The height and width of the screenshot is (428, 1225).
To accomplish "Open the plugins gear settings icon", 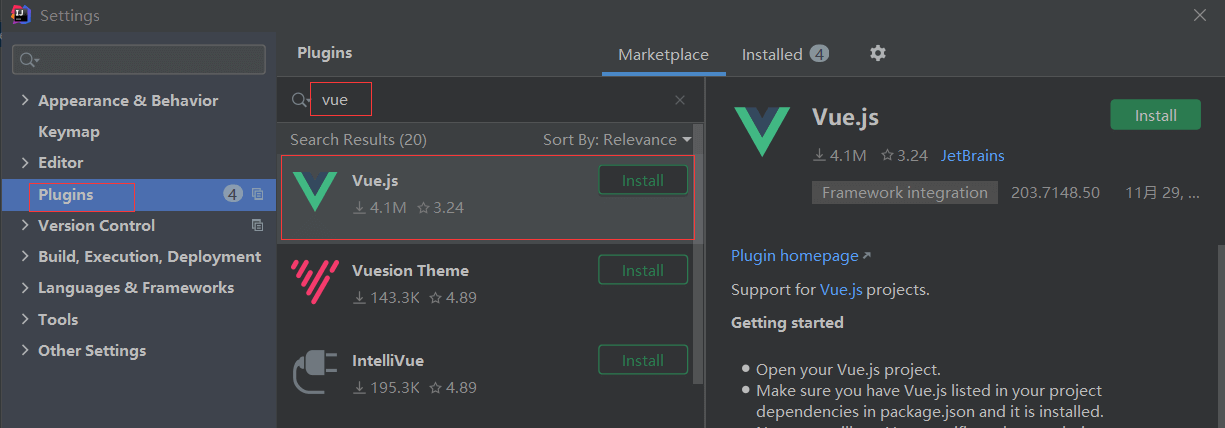I will click(x=878, y=54).
